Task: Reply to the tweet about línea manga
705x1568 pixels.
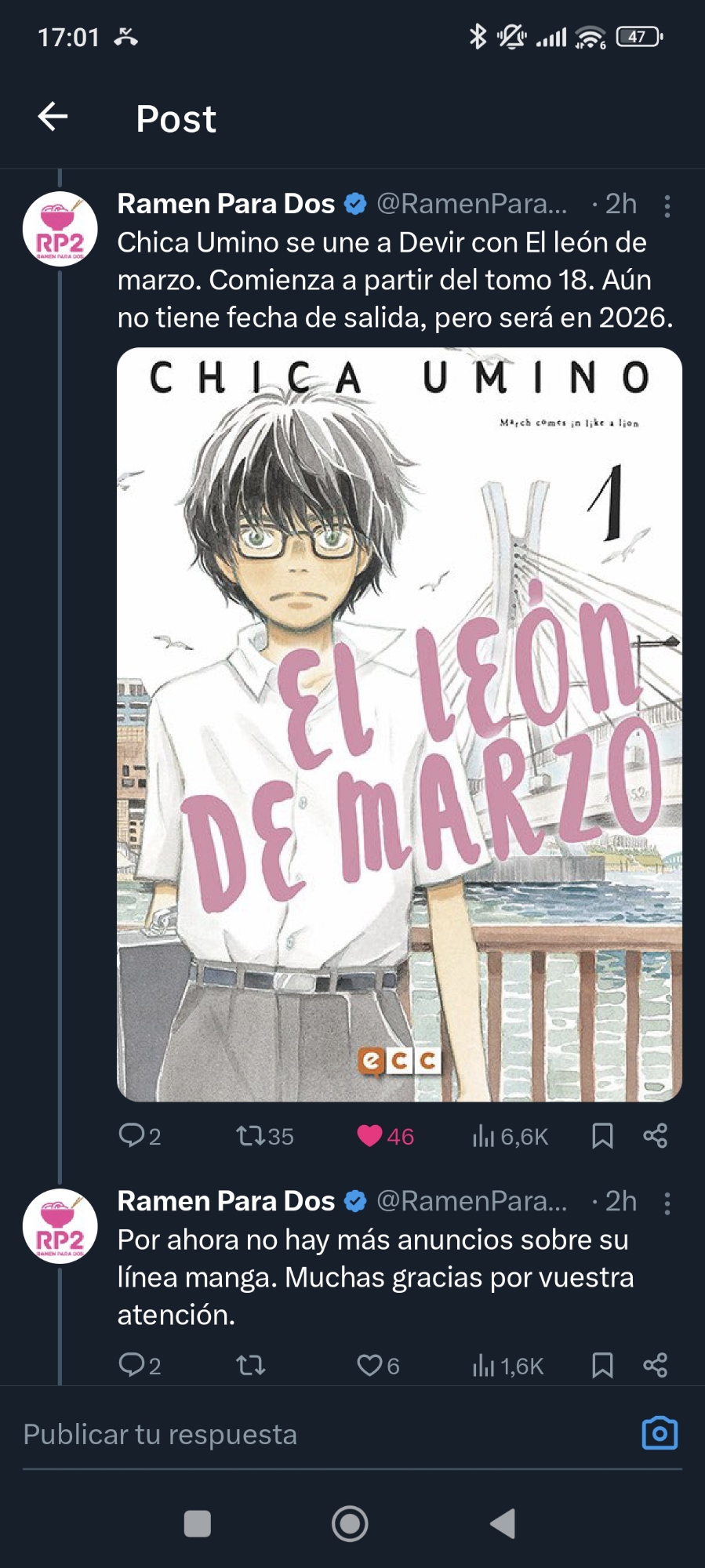Action: point(131,1365)
